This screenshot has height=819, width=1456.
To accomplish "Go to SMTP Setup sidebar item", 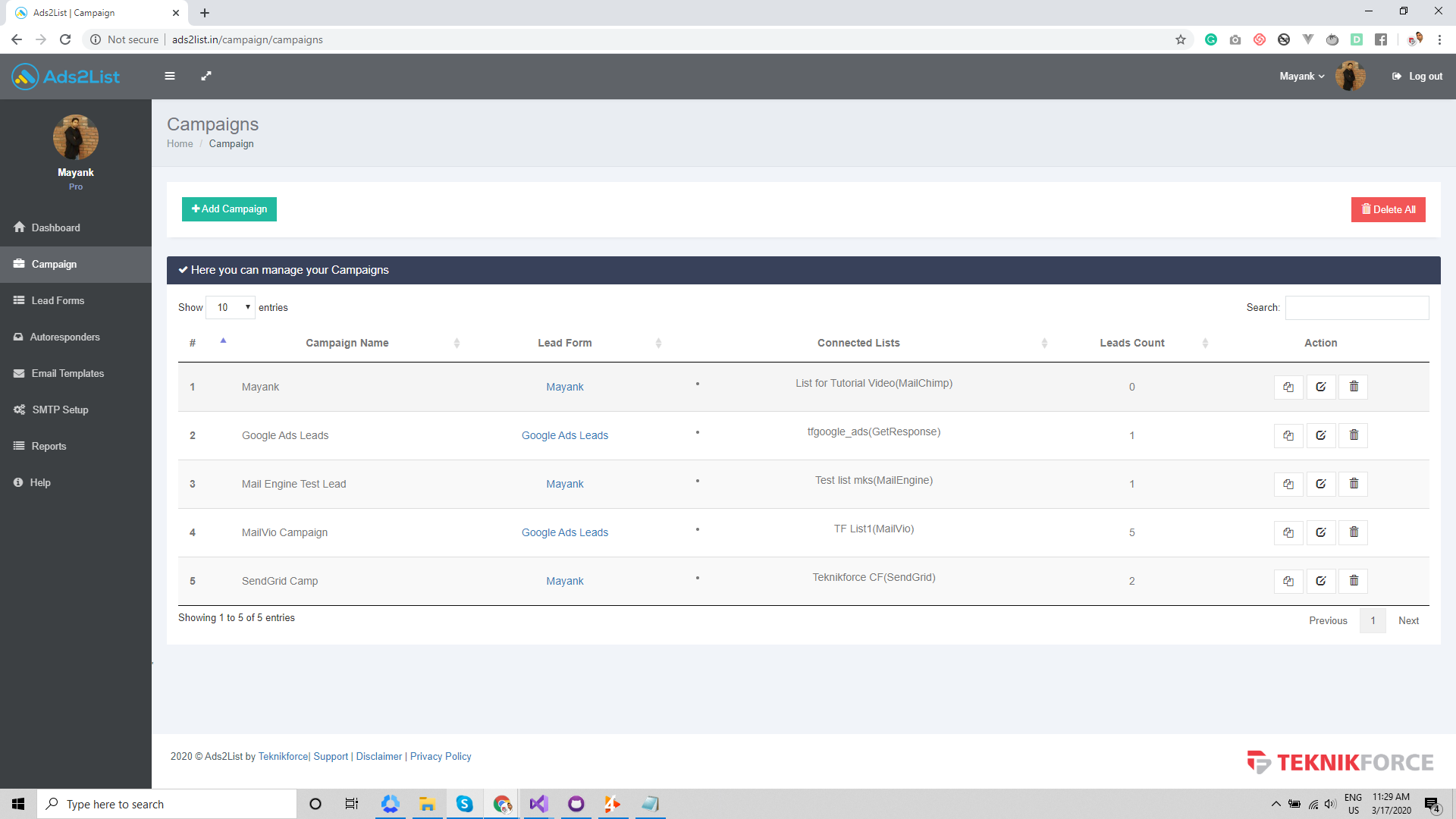I will click(x=60, y=409).
